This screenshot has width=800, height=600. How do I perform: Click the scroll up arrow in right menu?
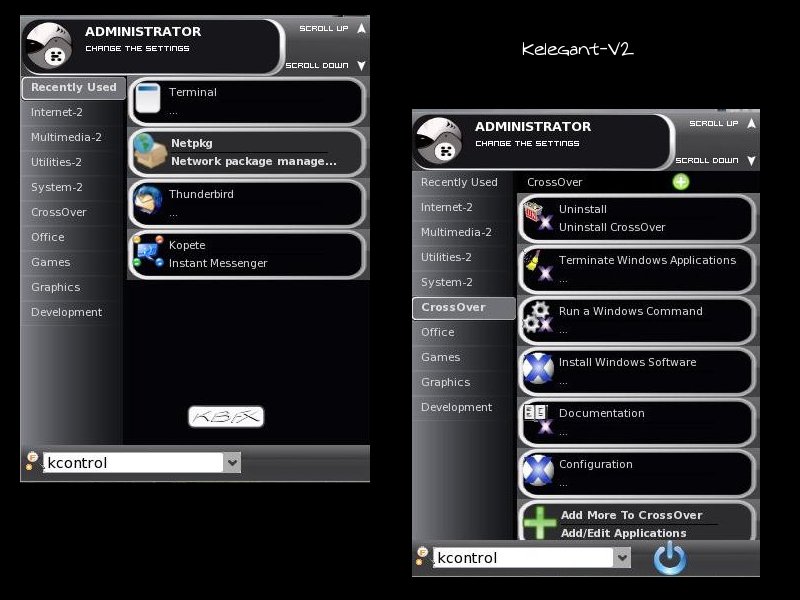coord(751,123)
